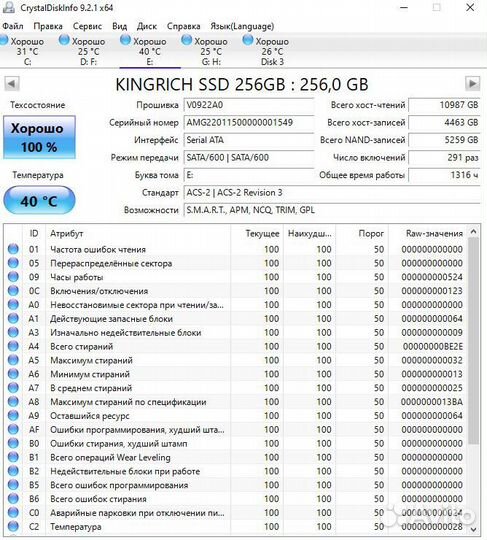Open the Правка menu
This screenshot has width=487, height=540.
coord(48,26)
